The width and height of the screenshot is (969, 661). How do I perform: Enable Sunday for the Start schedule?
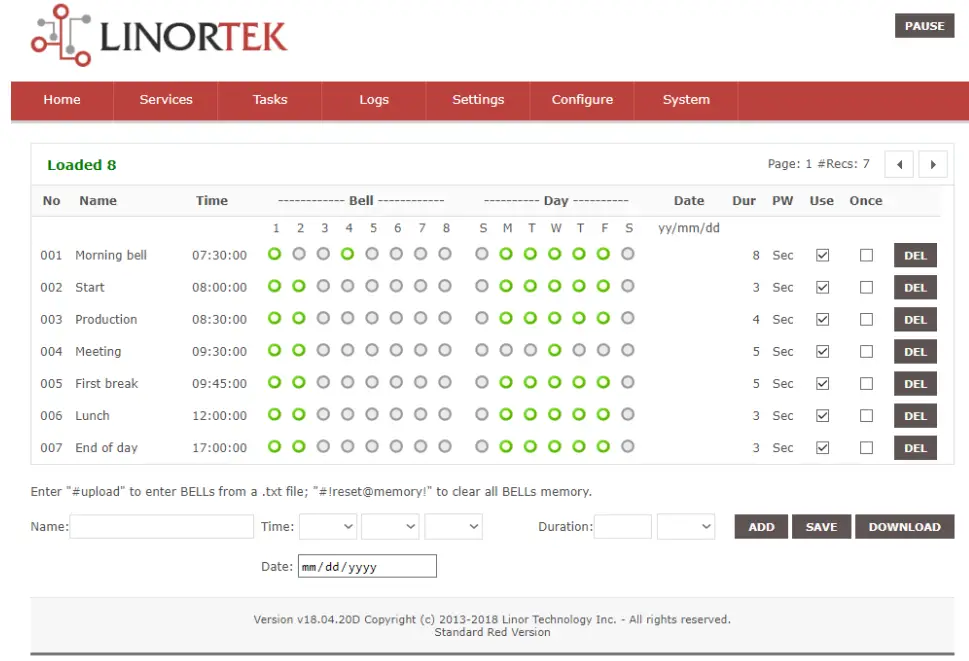click(x=482, y=287)
